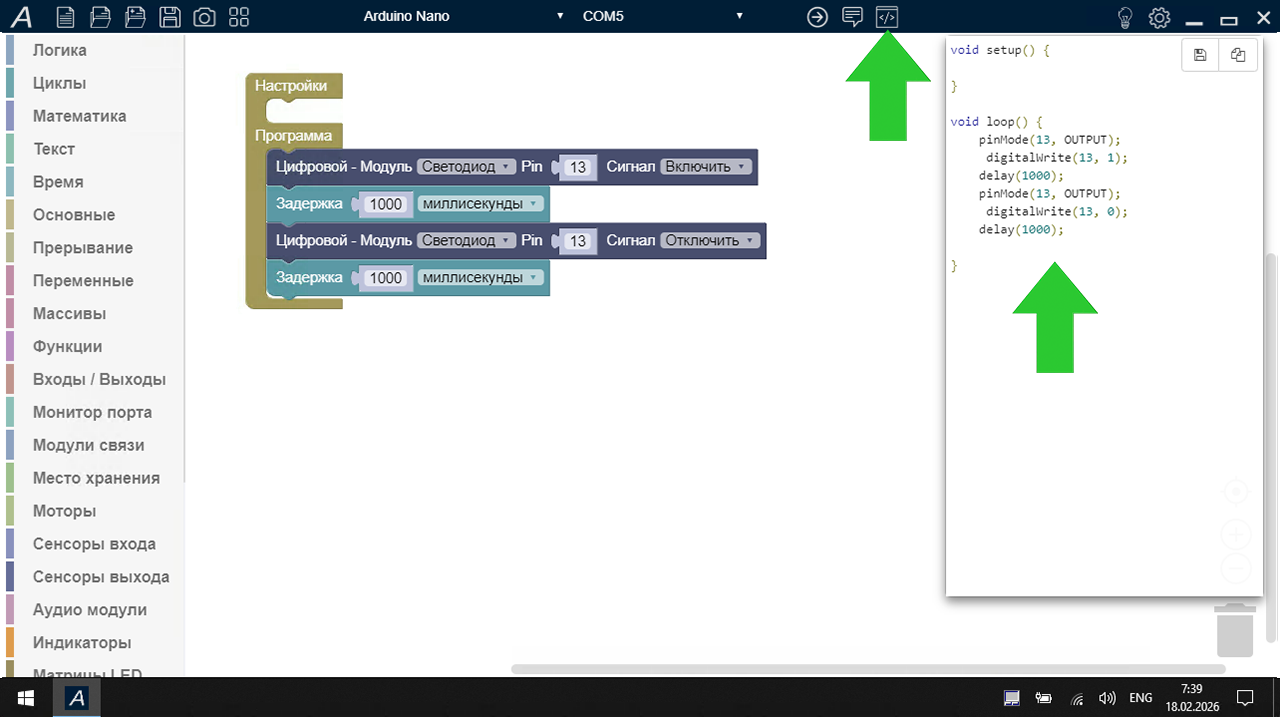
Task: Open the Логика block category
Action: click(60, 50)
